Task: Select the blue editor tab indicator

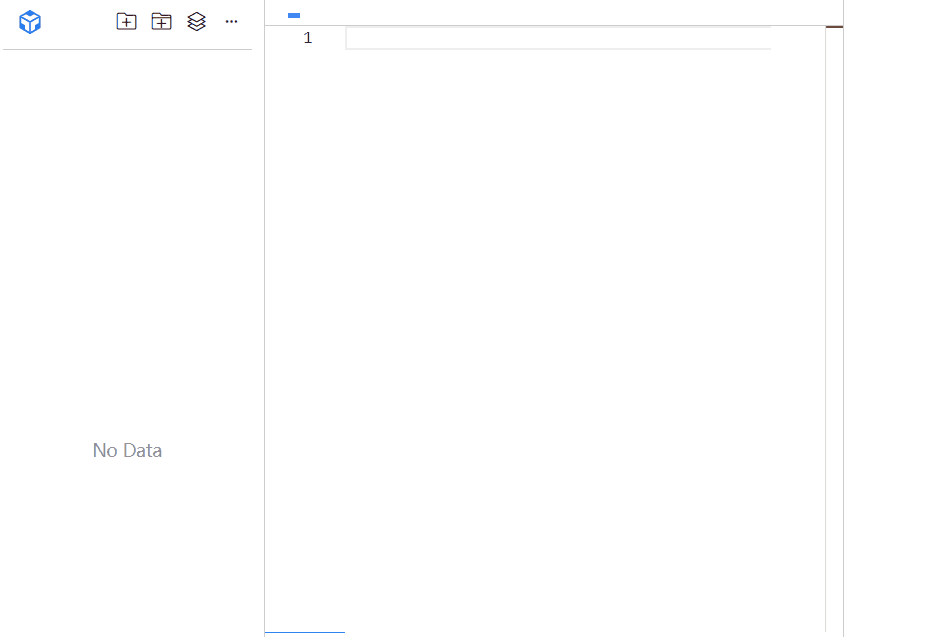Action: 294,15
